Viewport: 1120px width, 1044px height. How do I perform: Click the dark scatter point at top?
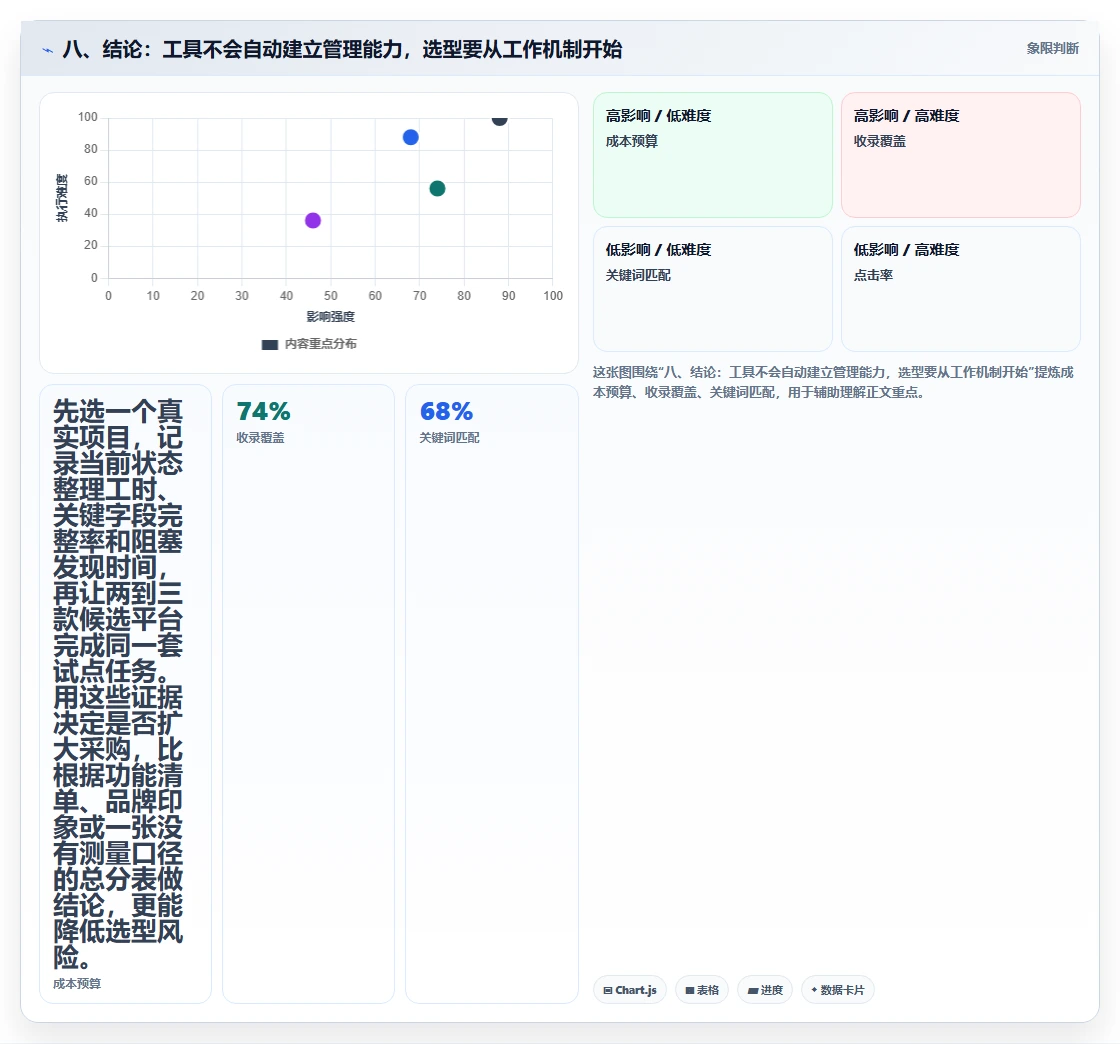(x=499, y=120)
